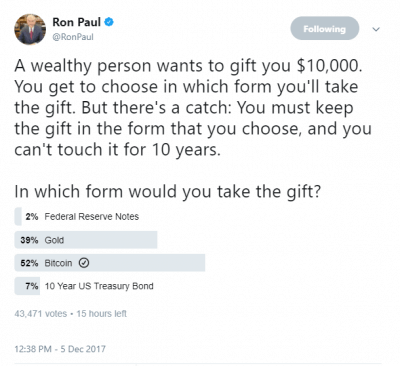Click the blue verified badge icon
The image size is (400, 366).
(109, 22)
